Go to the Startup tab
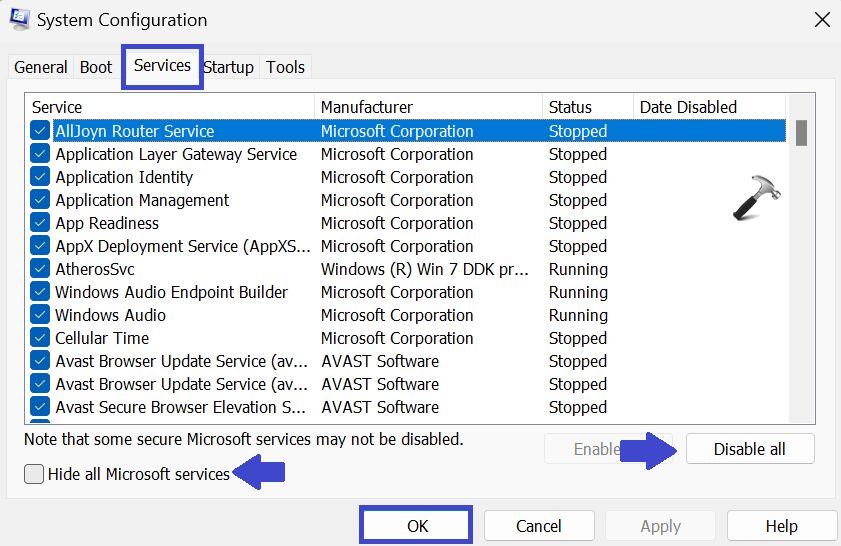This screenshot has height=546, width=841. [x=228, y=67]
